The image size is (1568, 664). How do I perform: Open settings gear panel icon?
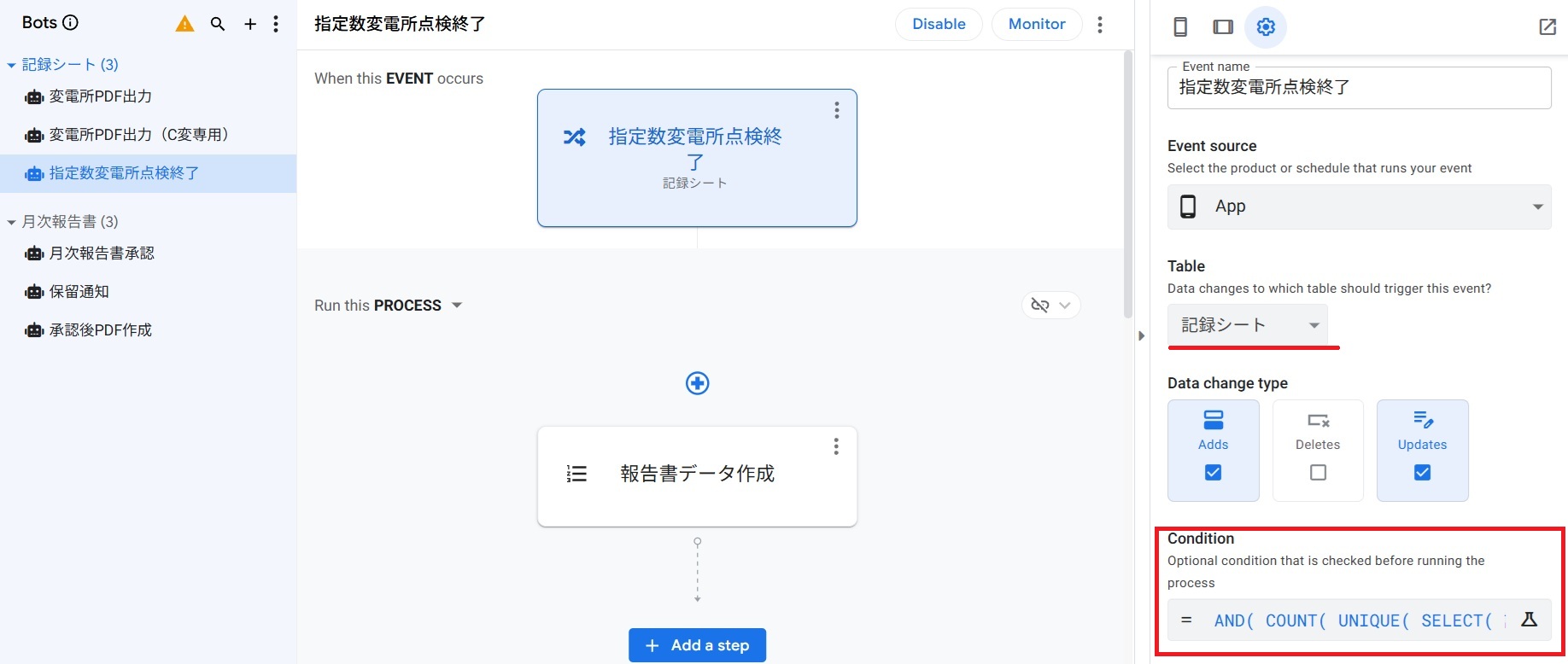point(1266,27)
